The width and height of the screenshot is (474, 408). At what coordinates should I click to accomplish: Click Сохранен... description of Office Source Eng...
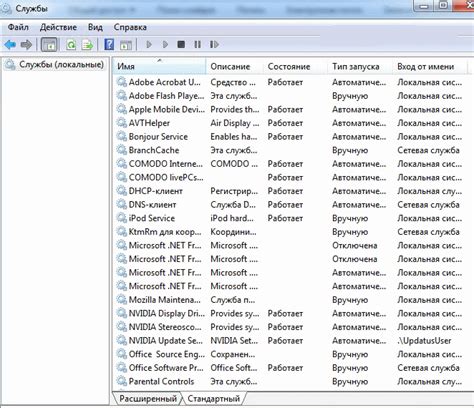233,354
